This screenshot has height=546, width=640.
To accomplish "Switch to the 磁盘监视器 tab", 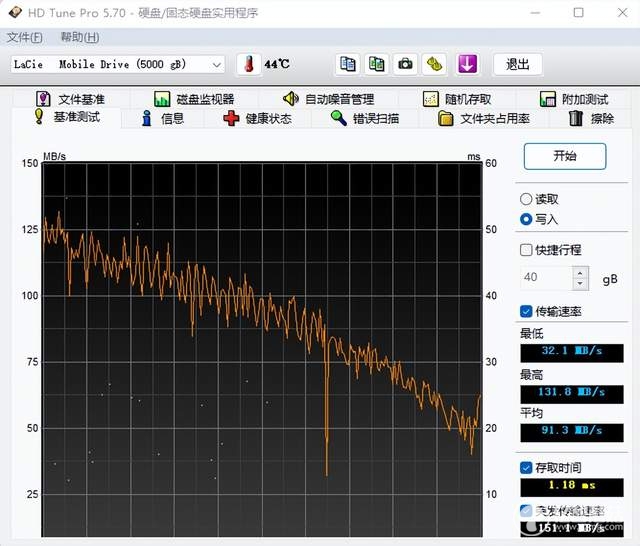I will pos(194,99).
